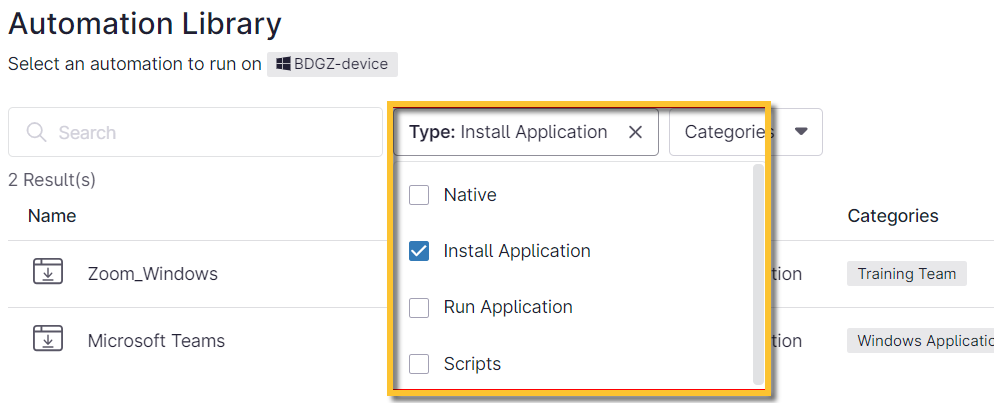Click the Zoom_Windows install icon
The image size is (994, 403).
pos(48,272)
